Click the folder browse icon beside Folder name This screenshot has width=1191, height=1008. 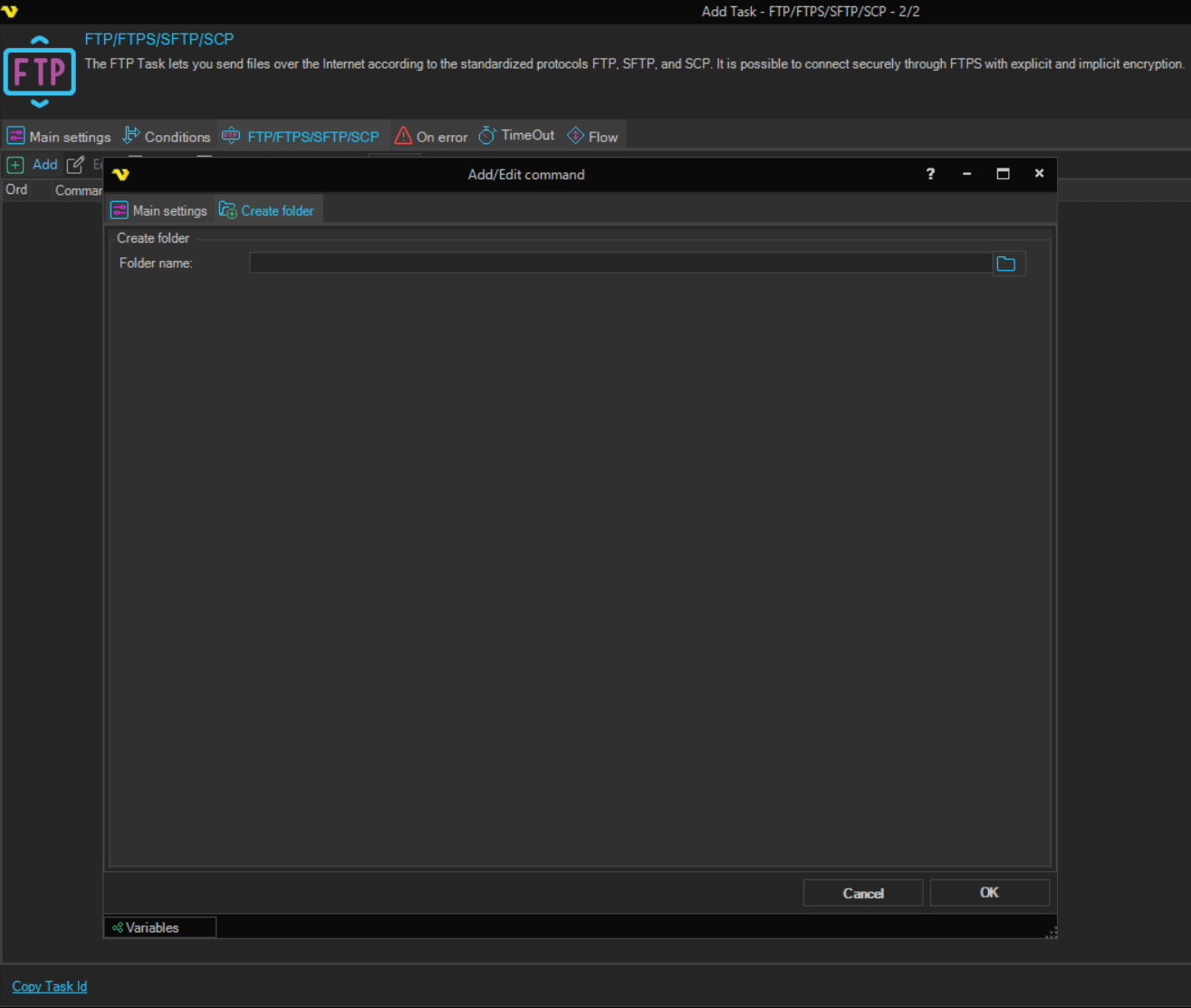1006,264
